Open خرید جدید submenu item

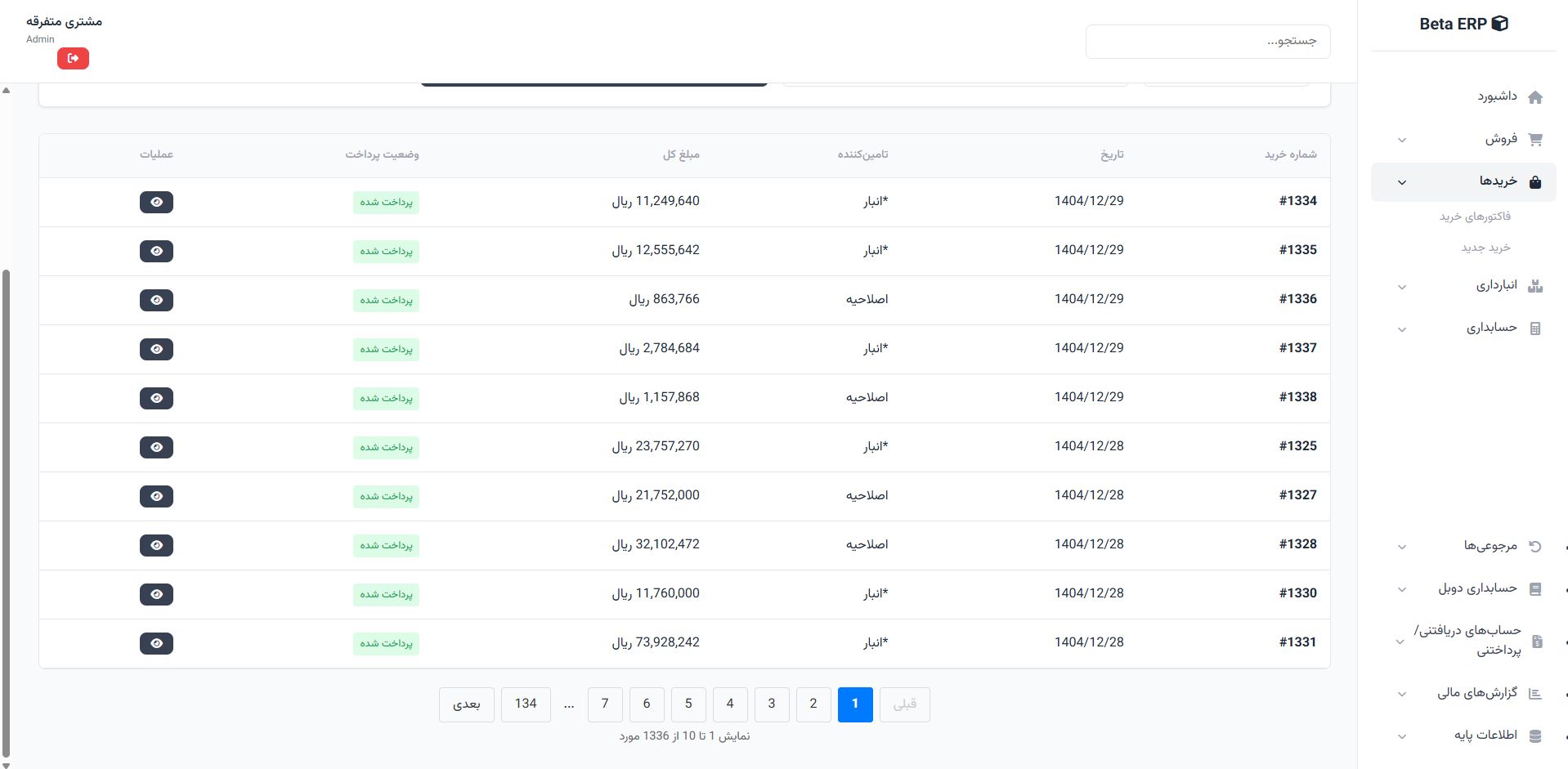click(1486, 248)
